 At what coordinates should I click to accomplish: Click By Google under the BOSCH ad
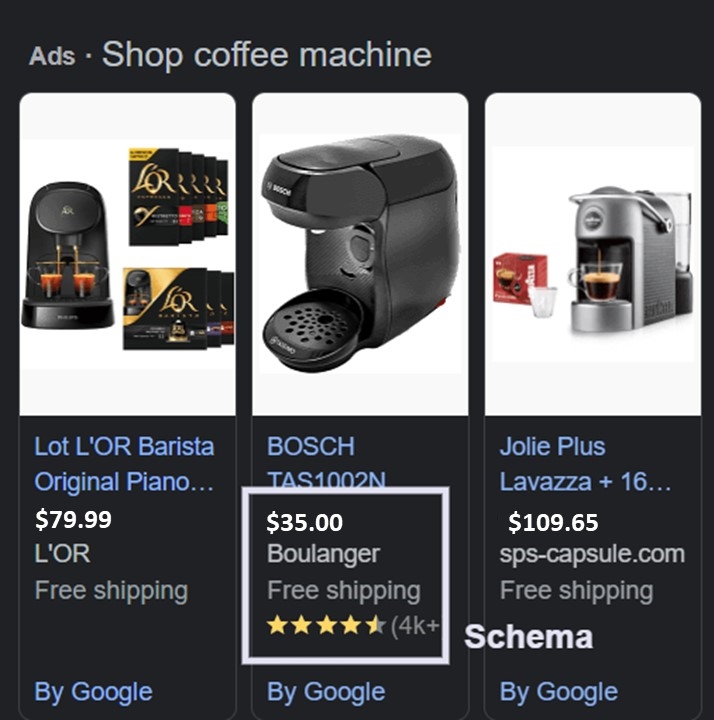click(x=326, y=692)
